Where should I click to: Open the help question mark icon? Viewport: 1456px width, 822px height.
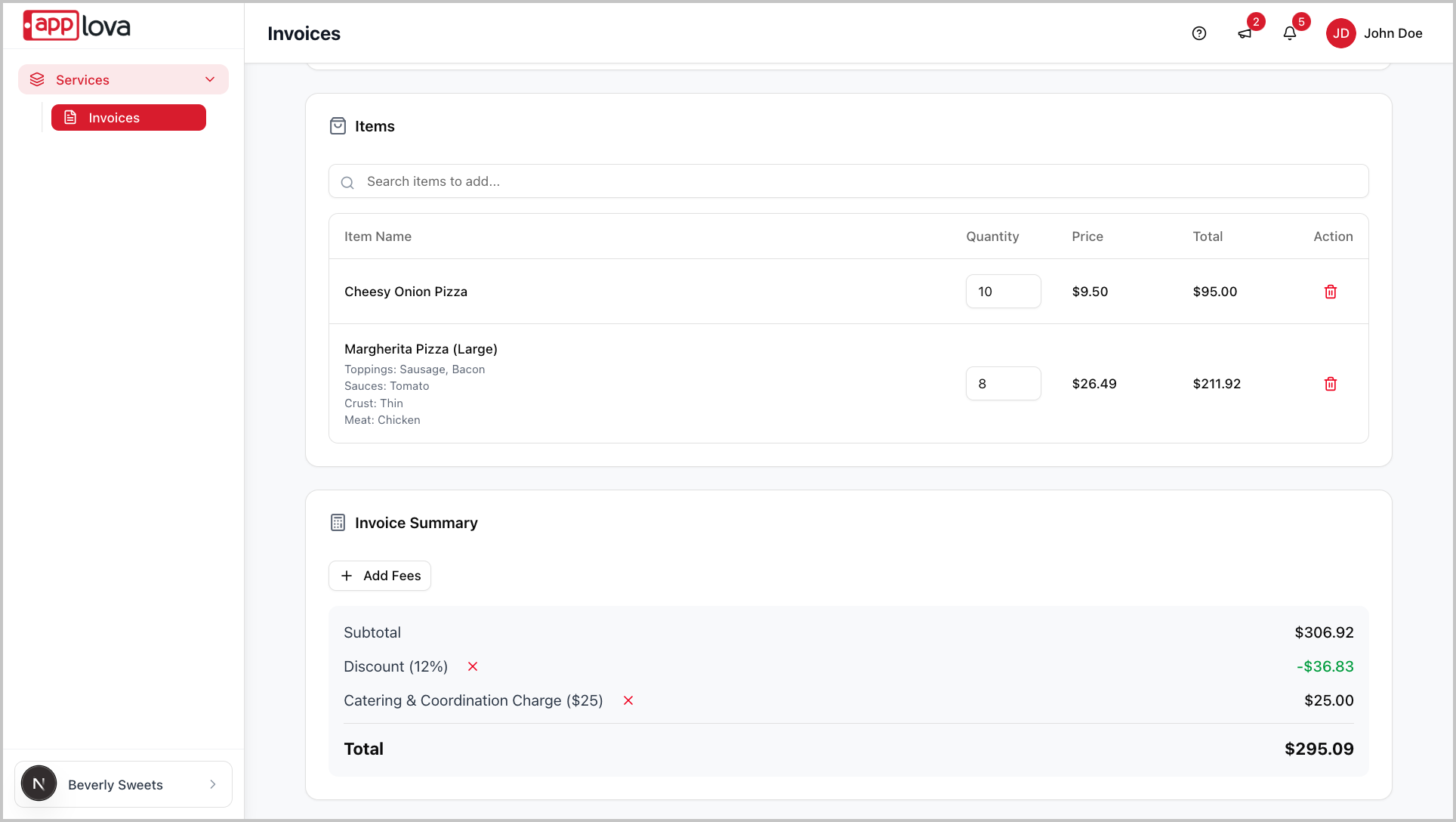click(x=1199, y=33)
